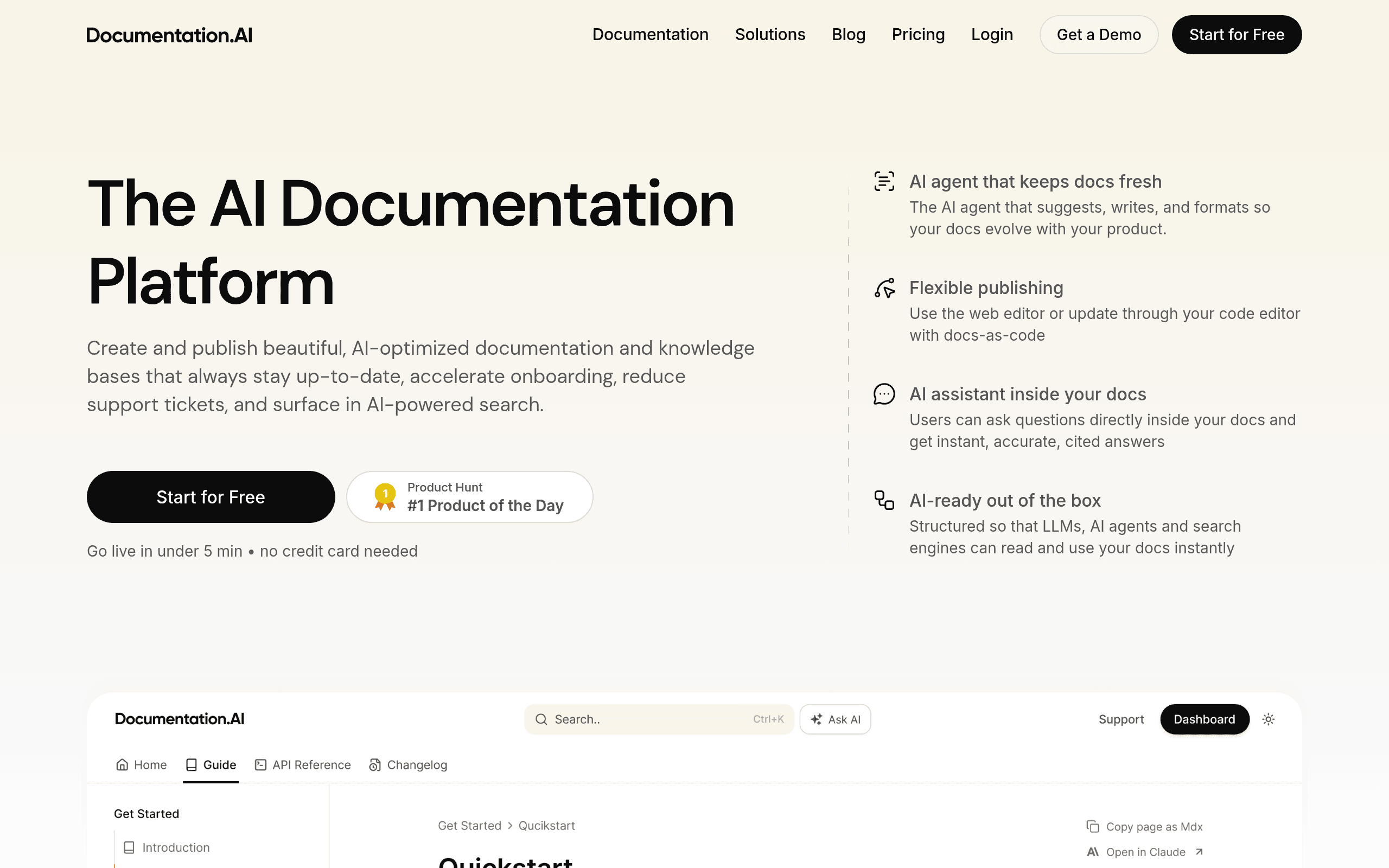Open the Documentation nav item

point(651,34)
